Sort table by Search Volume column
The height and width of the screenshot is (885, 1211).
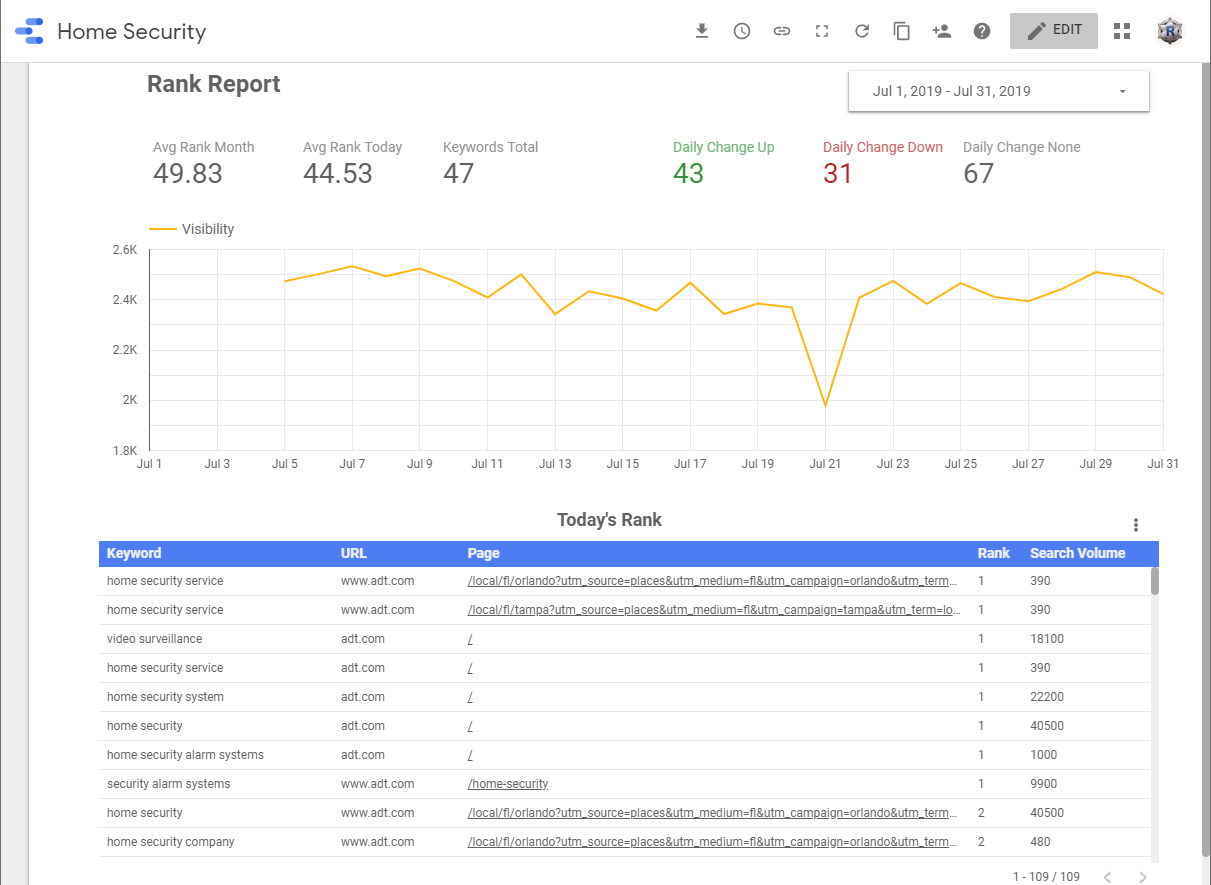click(x=1077, y=553)
